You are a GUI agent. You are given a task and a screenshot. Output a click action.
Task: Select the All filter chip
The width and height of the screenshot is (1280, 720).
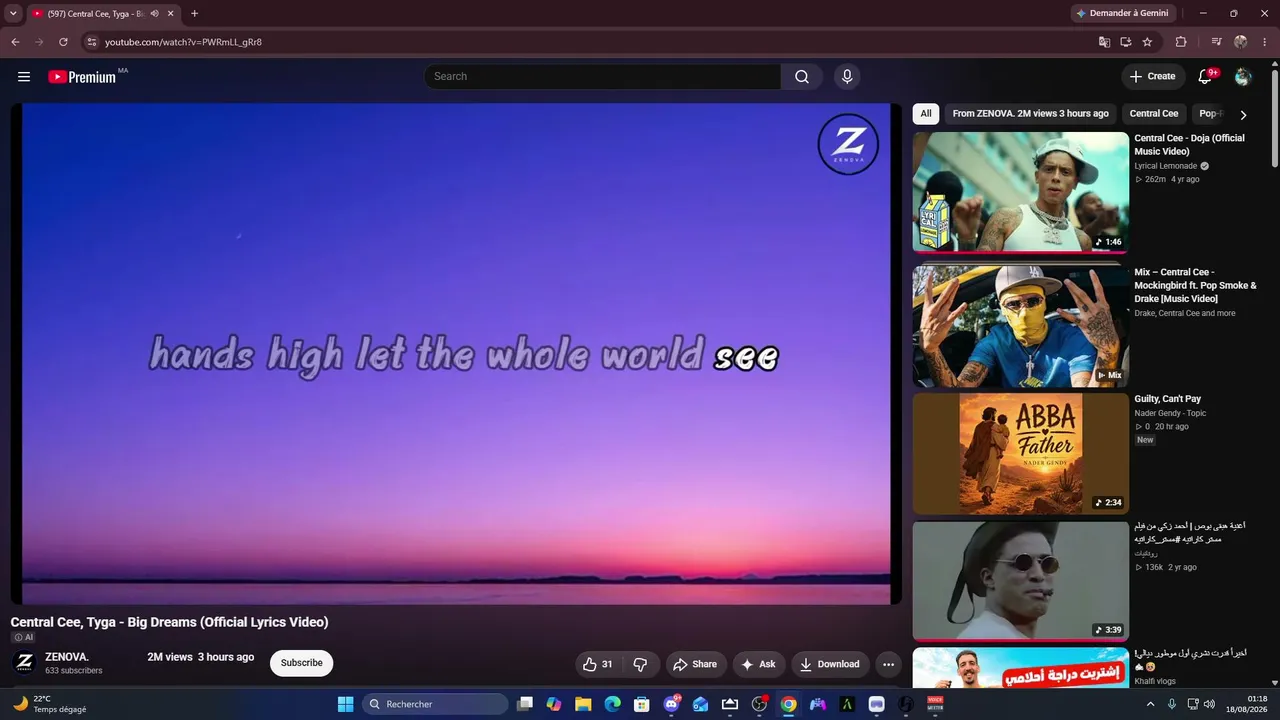click(x=926, y=114)
